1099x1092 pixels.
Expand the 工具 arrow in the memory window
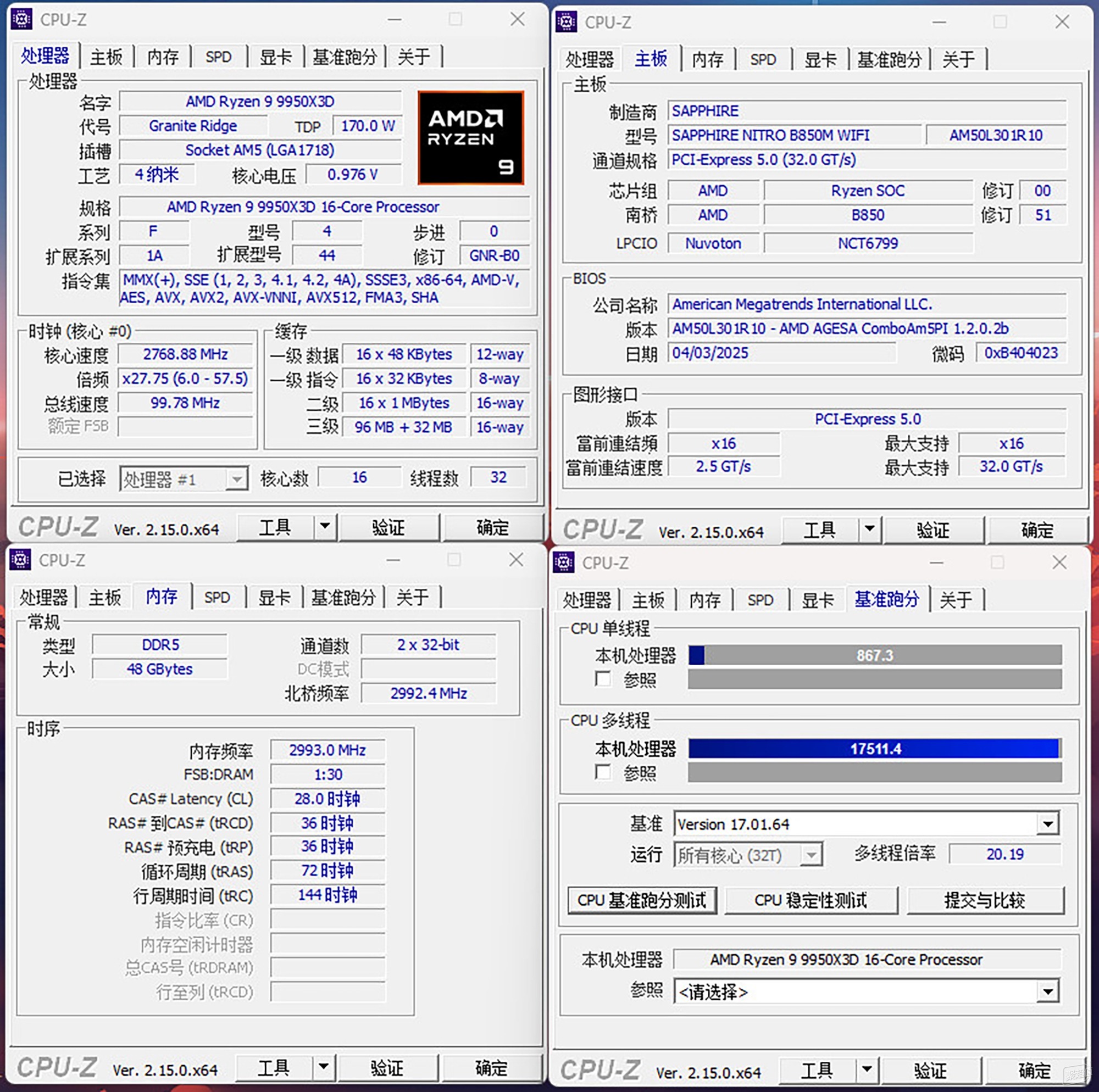(x=323, y=1067)
